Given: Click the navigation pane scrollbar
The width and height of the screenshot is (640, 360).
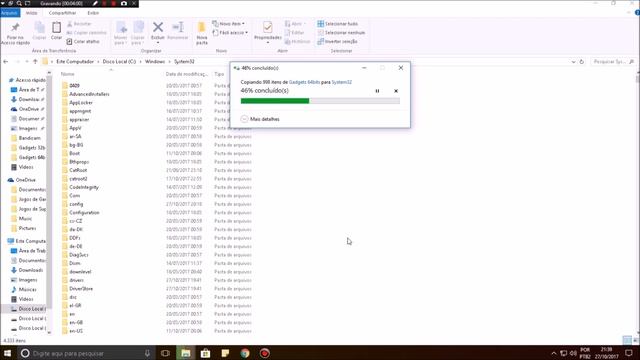Looking at the screenshot, I should (49, 192).
